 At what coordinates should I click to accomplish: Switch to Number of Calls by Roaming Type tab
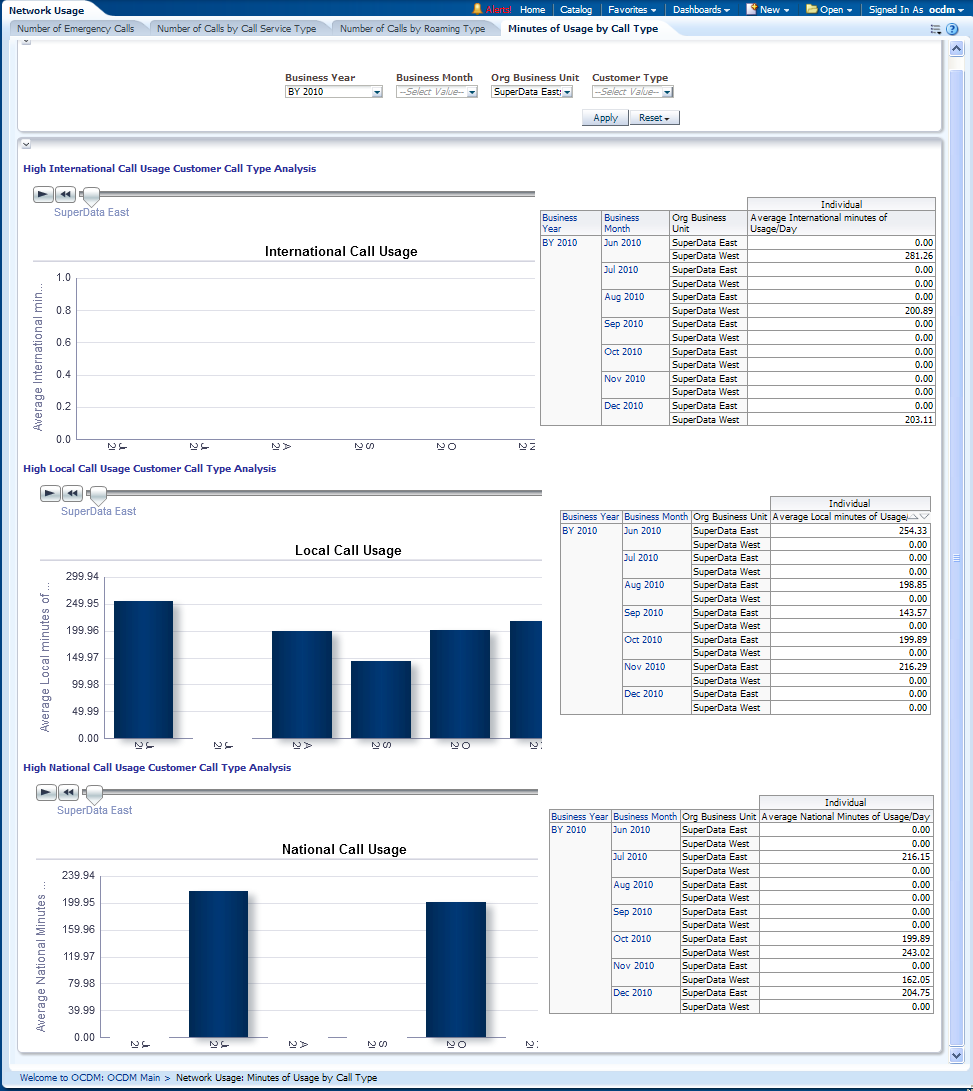412,29
